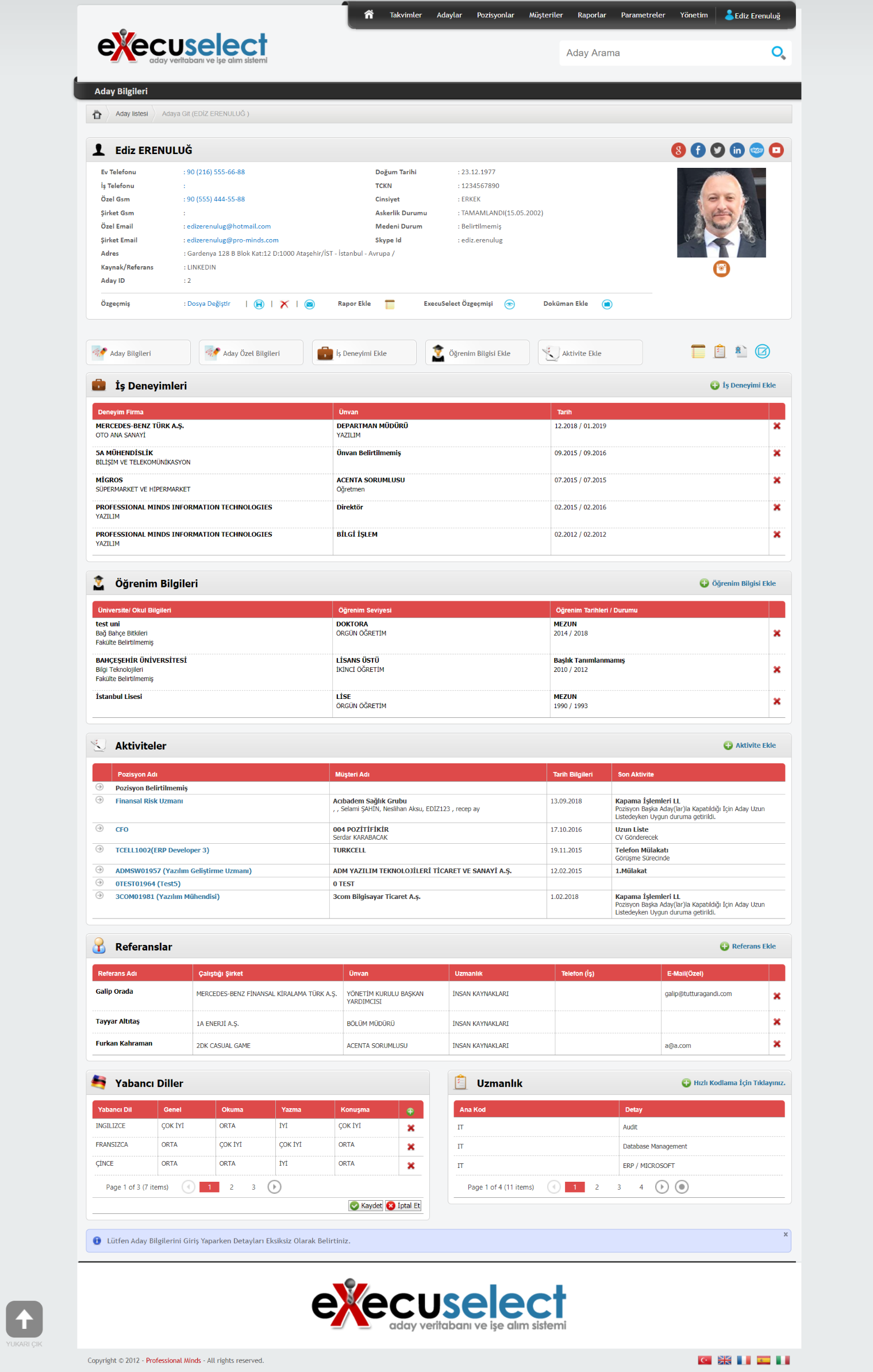Dismiss the blue information notice
Viewport: 873px width, 1372px height.
pos(785,1235)
